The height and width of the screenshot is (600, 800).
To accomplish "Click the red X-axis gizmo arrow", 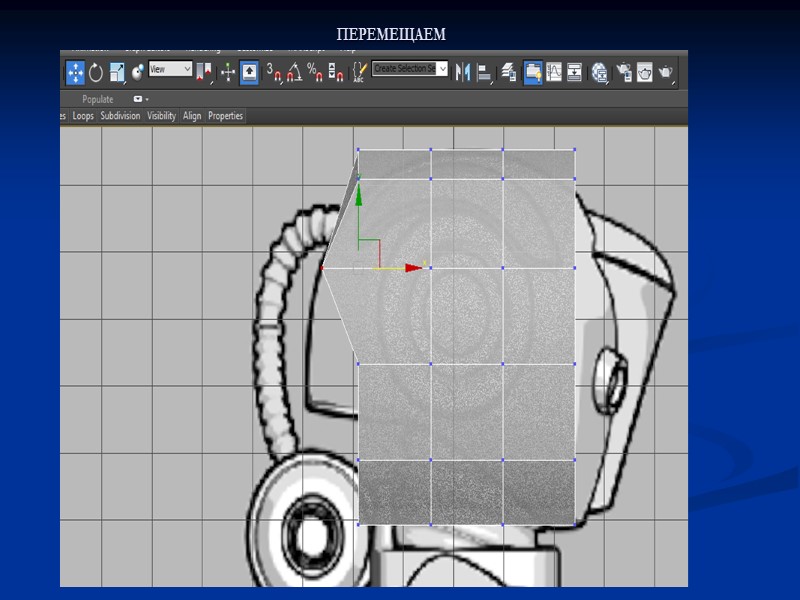I will [x=413, y=268].
